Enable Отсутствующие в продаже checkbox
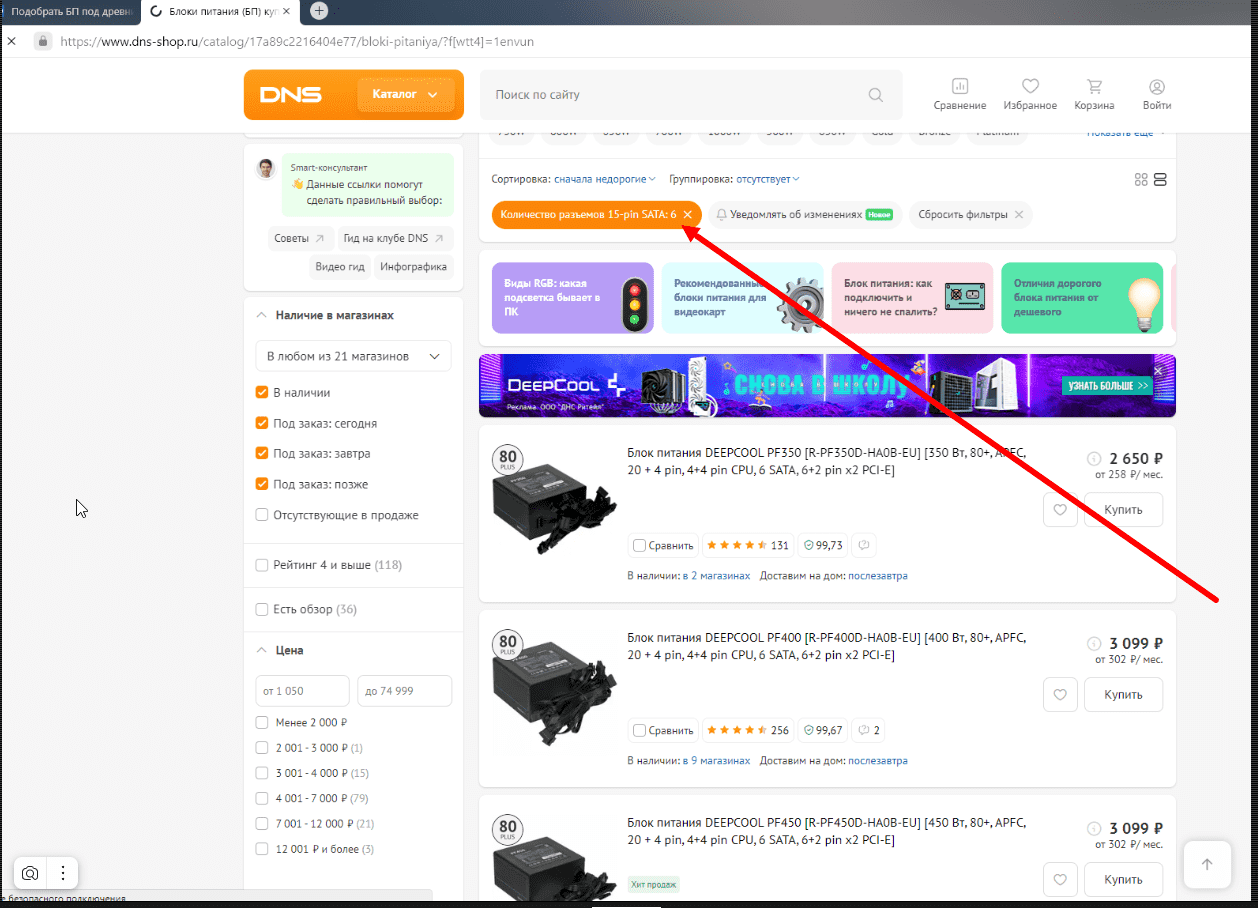Viewport: 1258px width, 908px height. 262,515
